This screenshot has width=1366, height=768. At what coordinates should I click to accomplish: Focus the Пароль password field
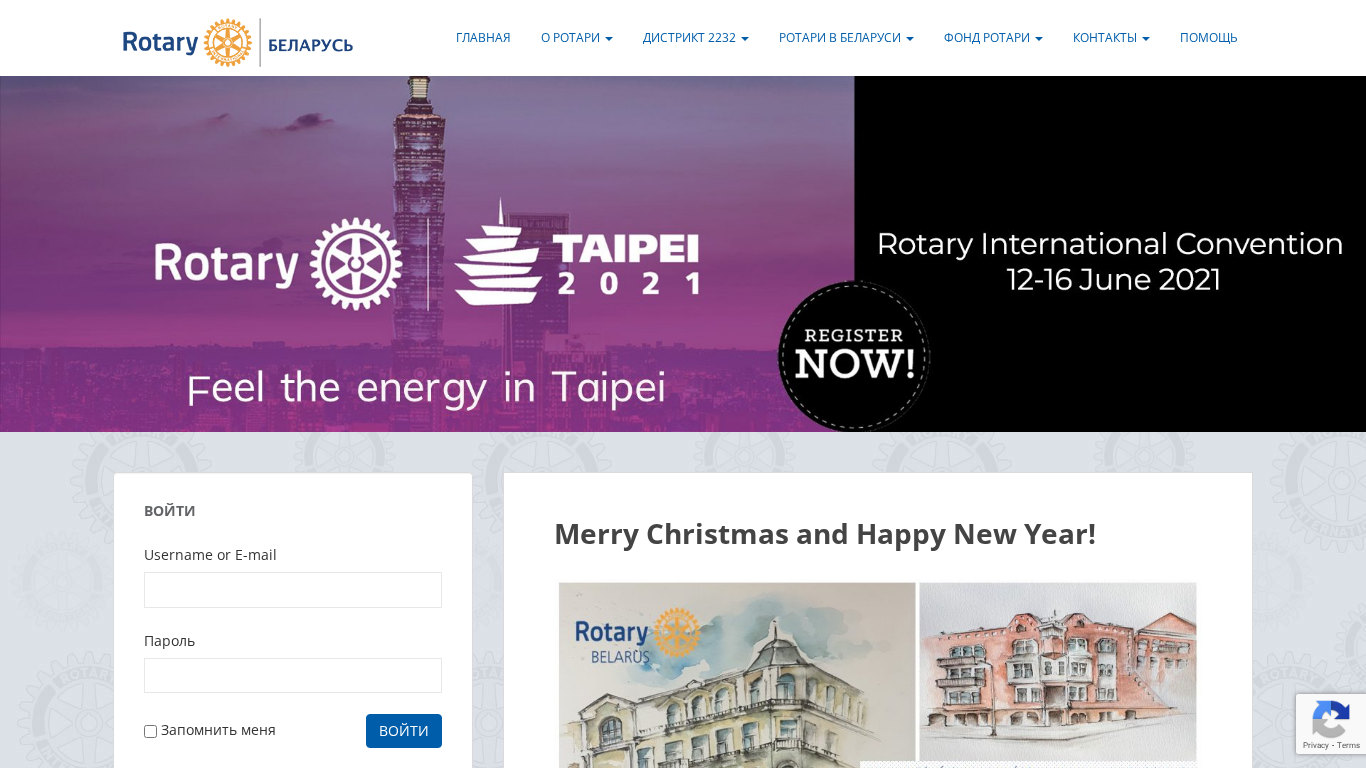coord(293,676)
